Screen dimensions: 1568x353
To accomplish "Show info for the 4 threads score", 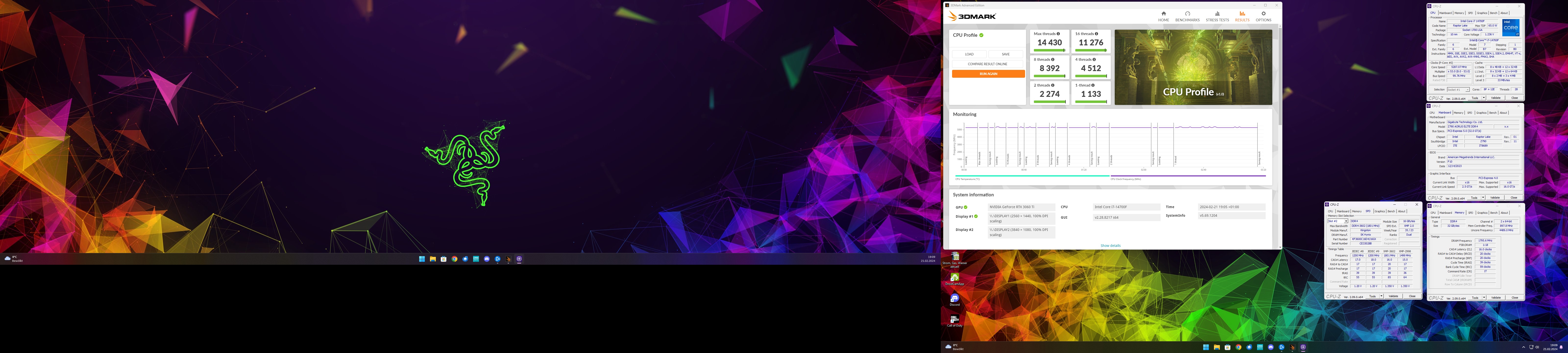I will pyautogui.click(x=1094, y=60).
